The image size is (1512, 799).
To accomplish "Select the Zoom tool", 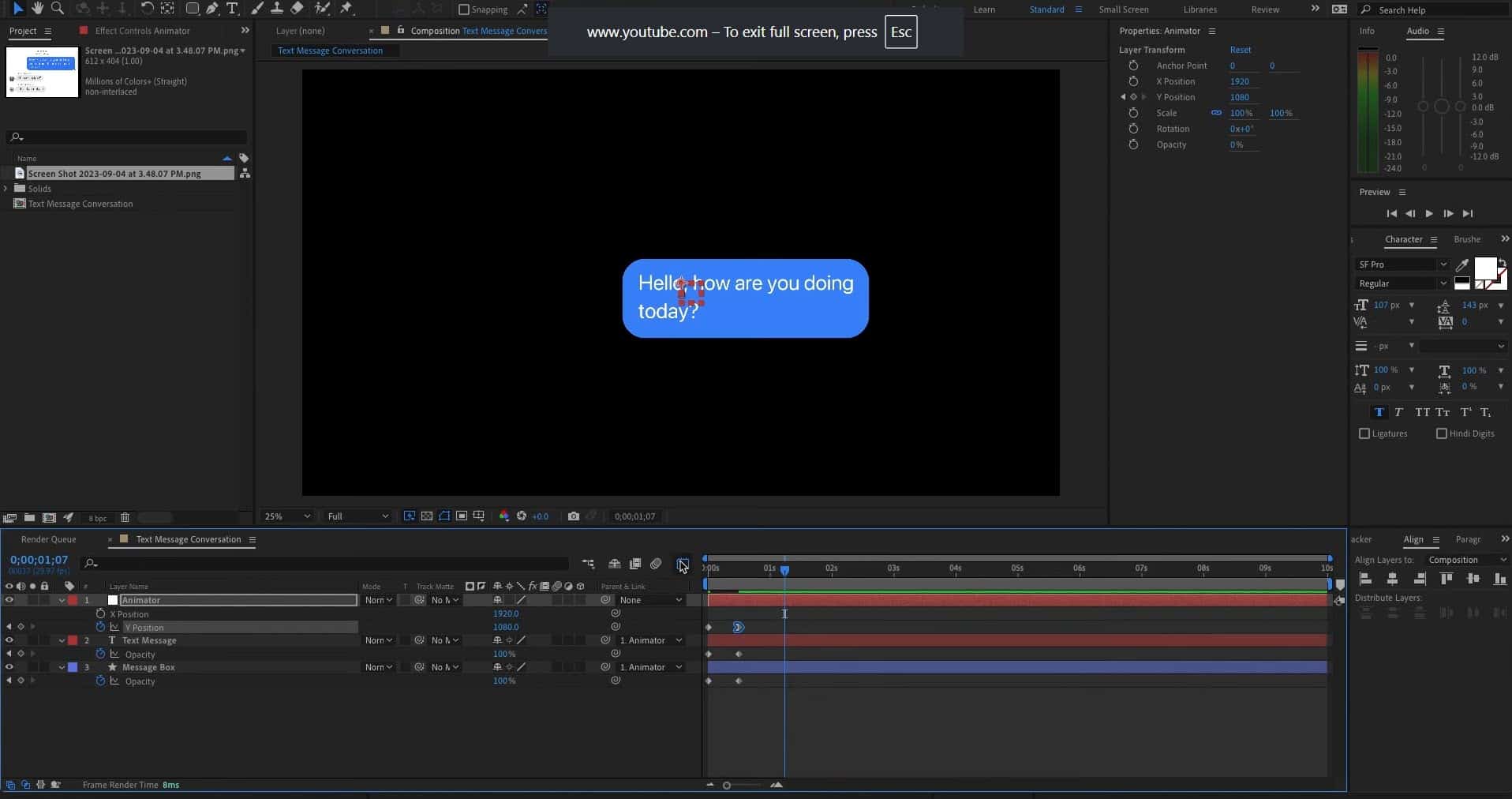I will point(58,9).
